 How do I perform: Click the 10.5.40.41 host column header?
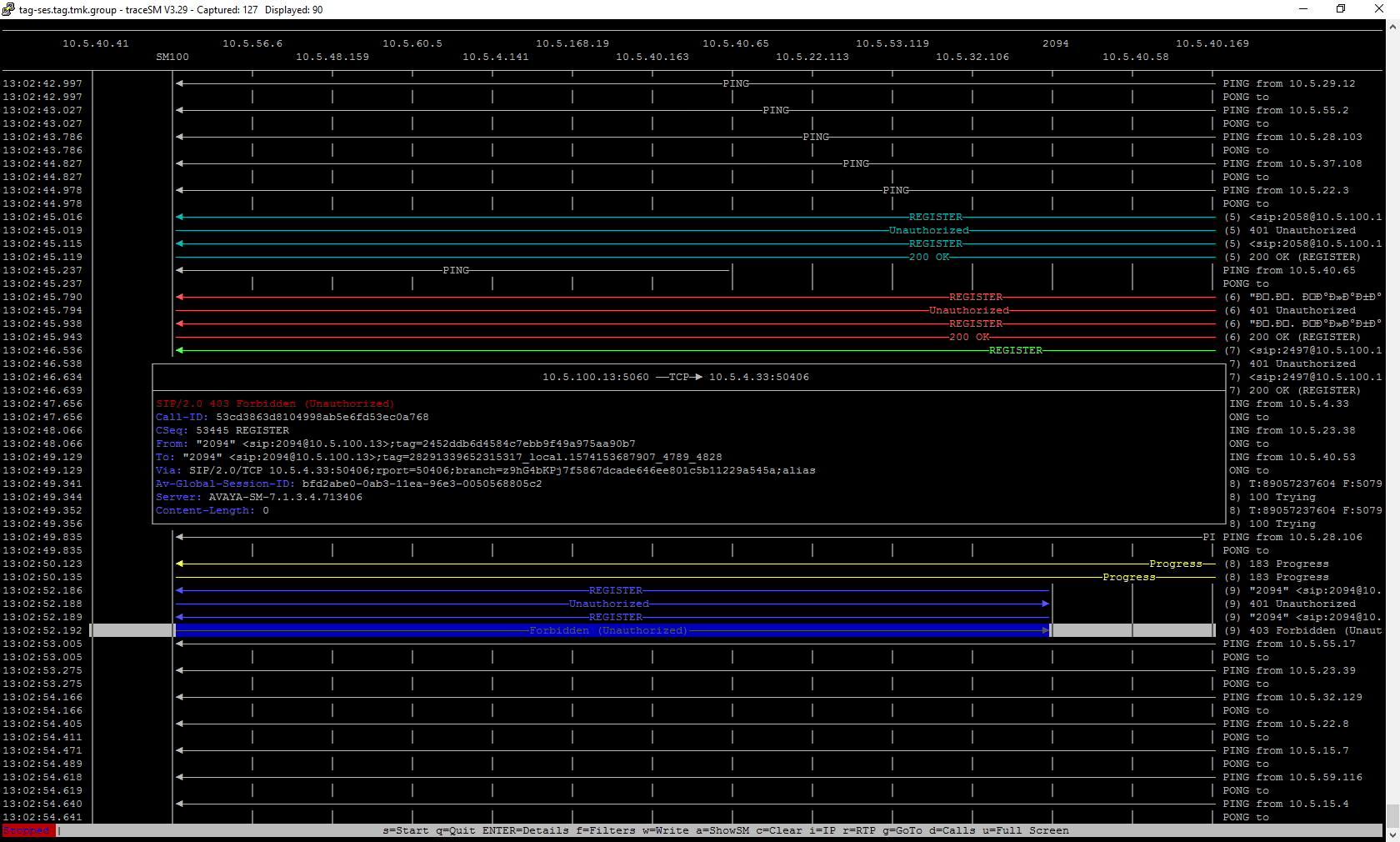[x=96, y=43]
